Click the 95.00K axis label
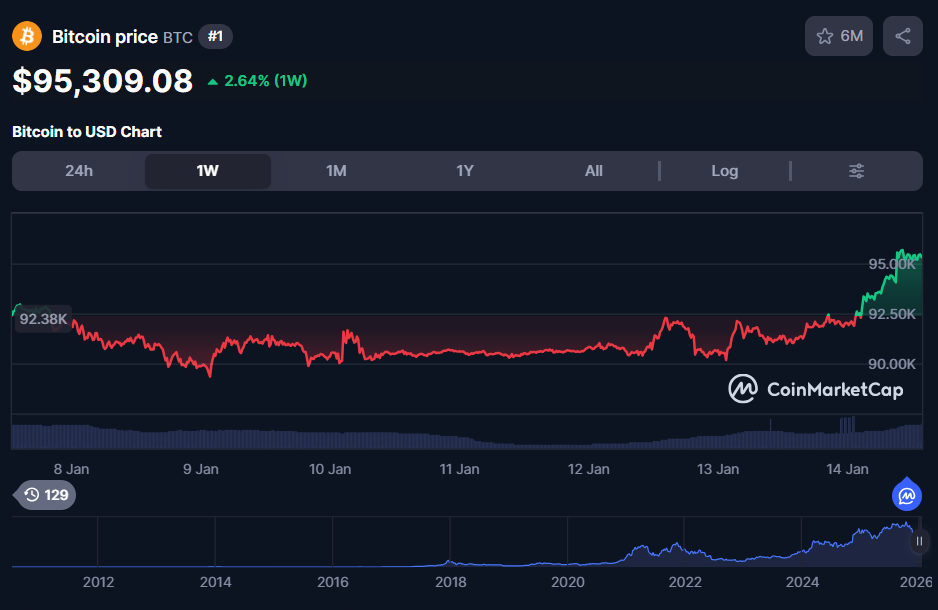 (x=892, y=264)
